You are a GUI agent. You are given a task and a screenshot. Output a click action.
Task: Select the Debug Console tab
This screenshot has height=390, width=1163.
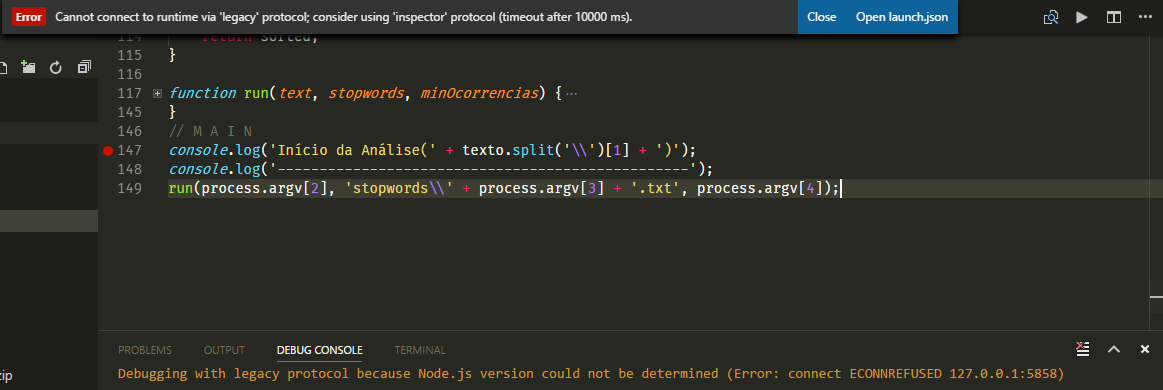pyautogui.click(x=320, y=350)
